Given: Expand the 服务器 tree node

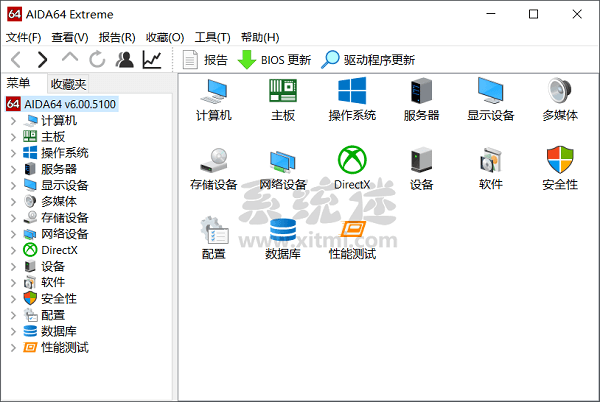Looking at the screenshot, I should tap(13, 169).
